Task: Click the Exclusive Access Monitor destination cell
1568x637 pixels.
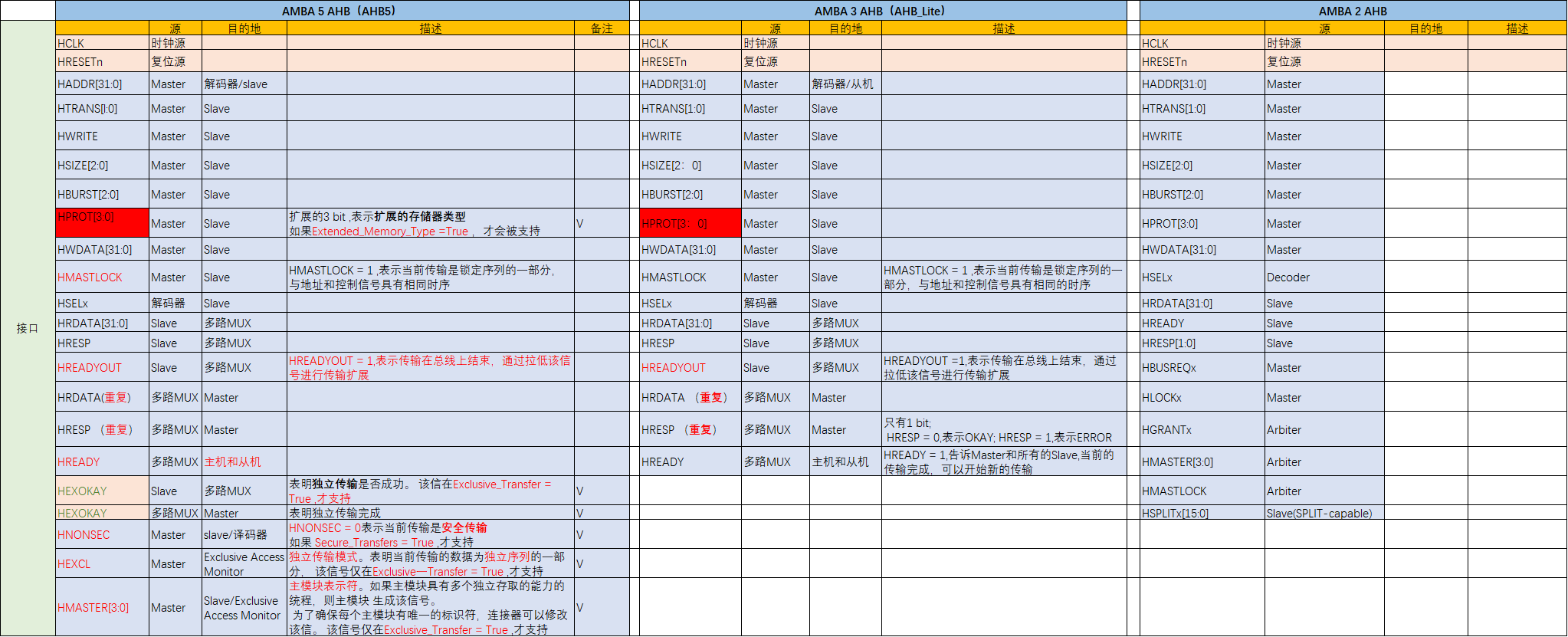Action: (x=244, y=563)
